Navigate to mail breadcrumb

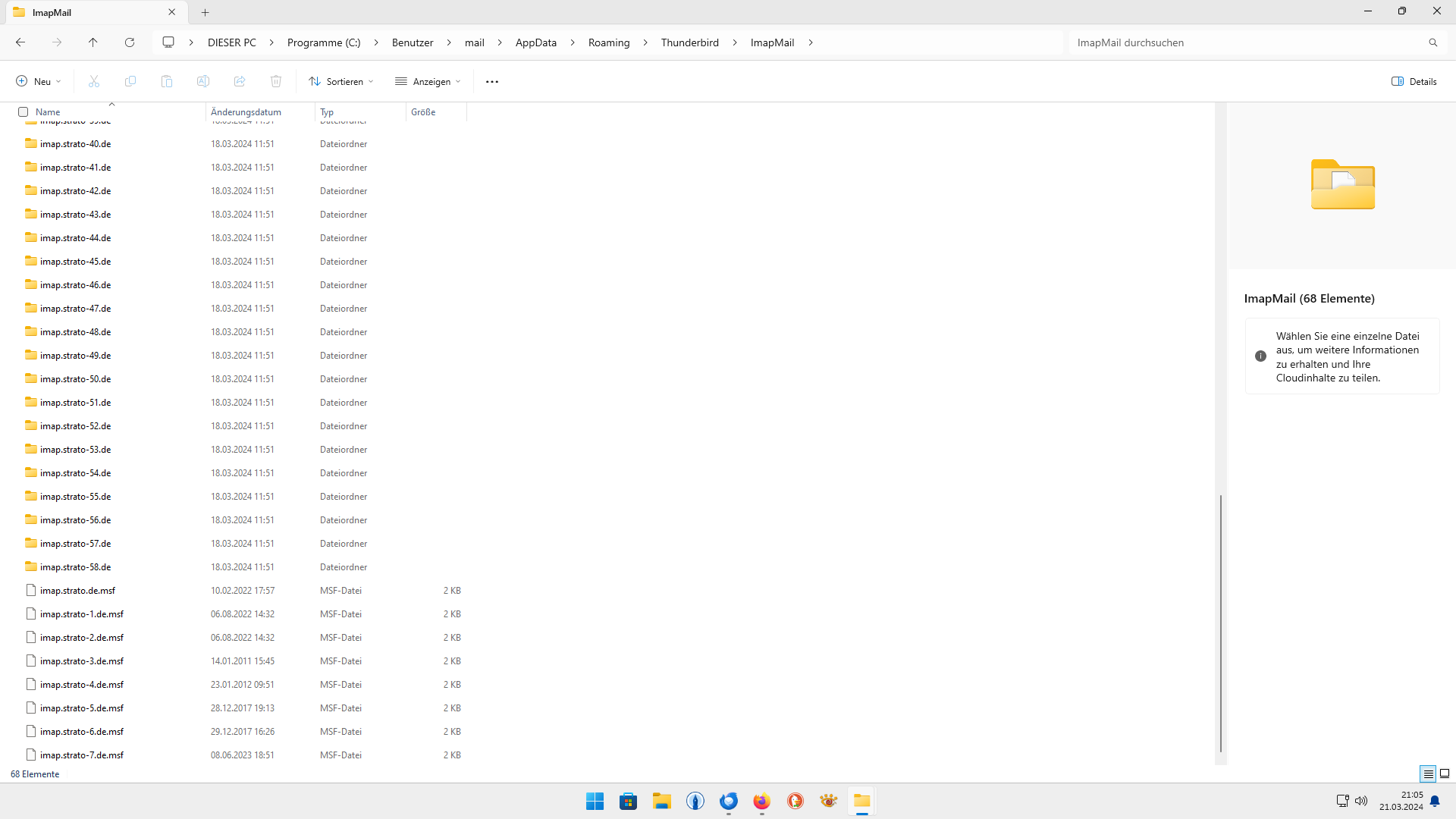pos(475,42)
